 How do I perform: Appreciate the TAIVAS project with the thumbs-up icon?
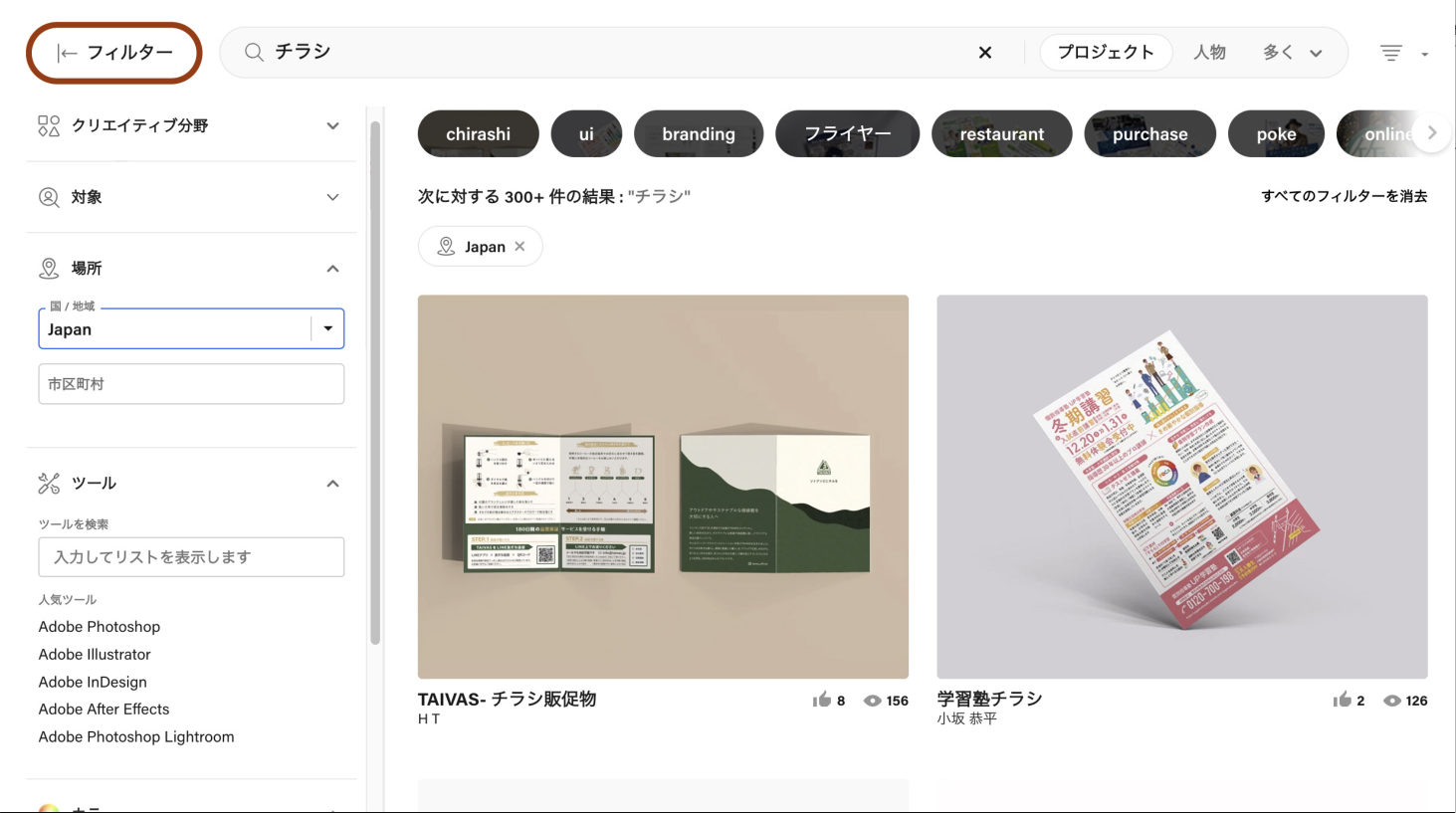tap(820, 700)
